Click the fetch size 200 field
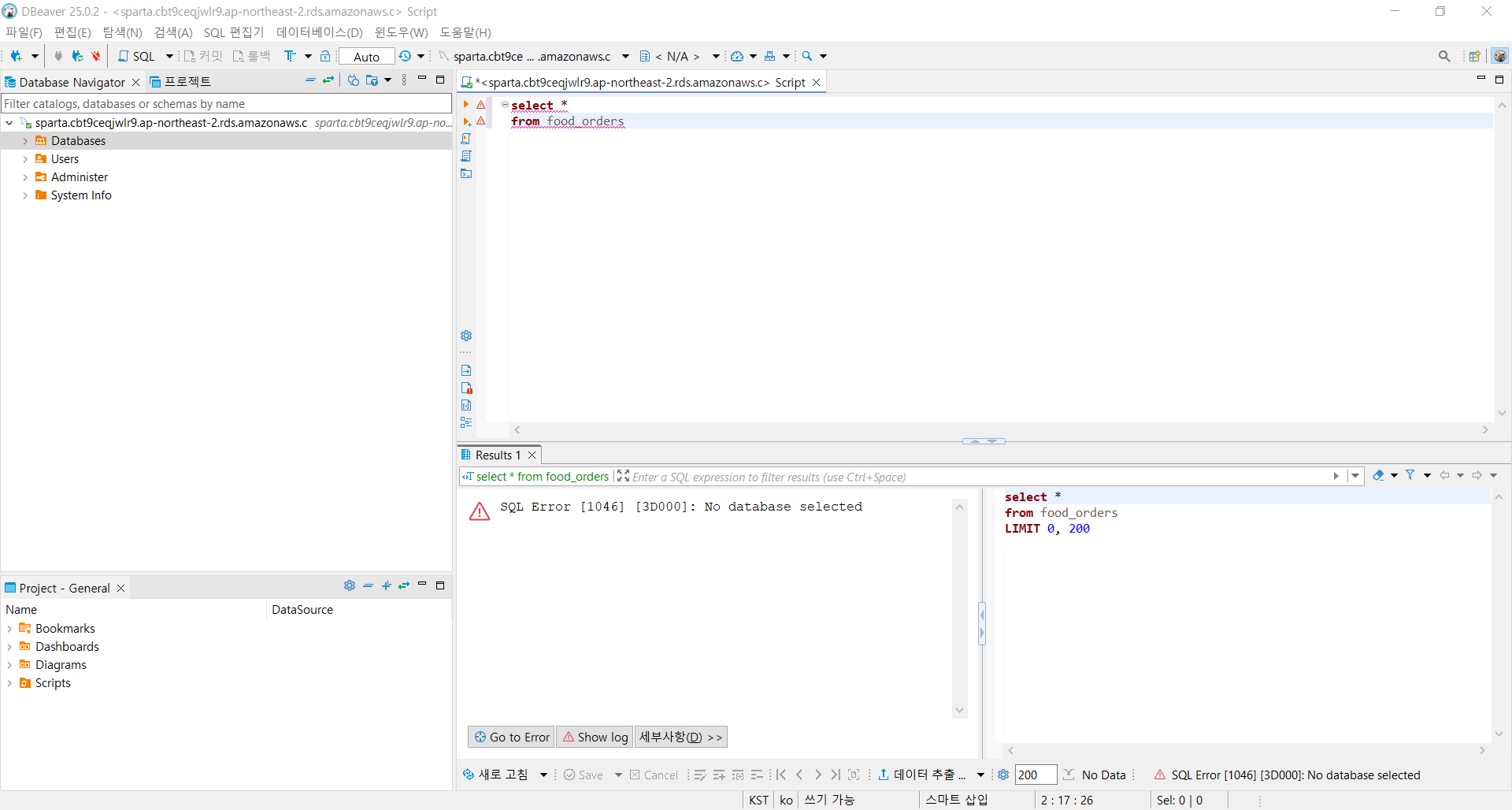The width and height of the screenshot is (1512, 810). point(1036,775)
